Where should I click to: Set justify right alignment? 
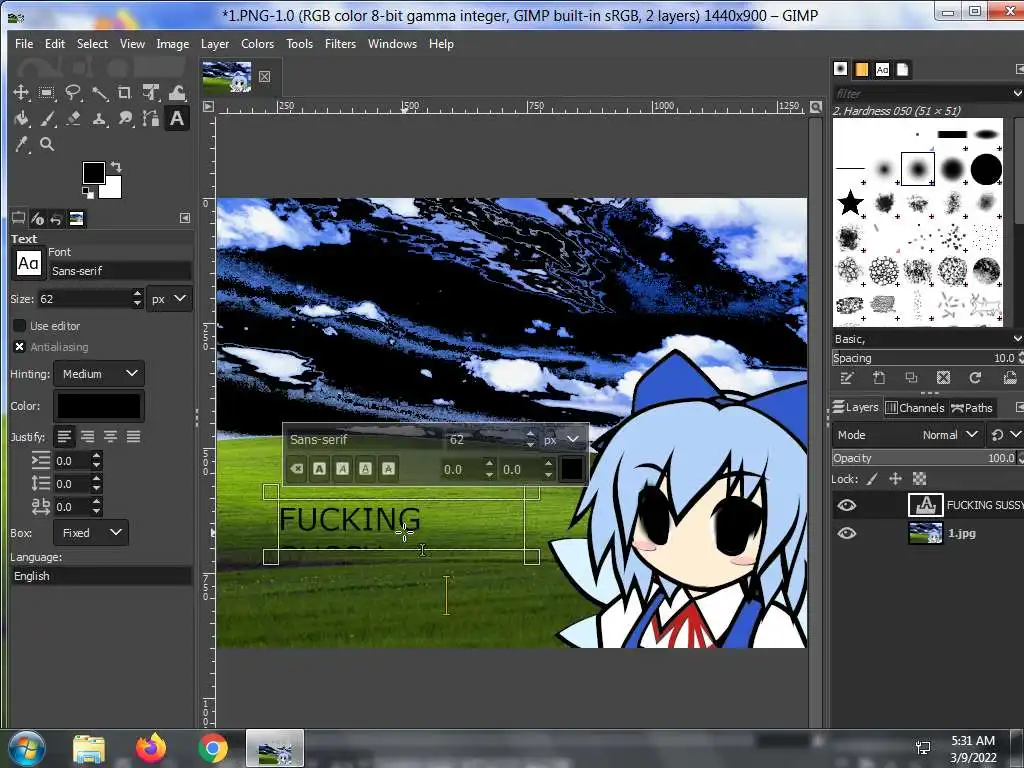click(x=88, y=437)
